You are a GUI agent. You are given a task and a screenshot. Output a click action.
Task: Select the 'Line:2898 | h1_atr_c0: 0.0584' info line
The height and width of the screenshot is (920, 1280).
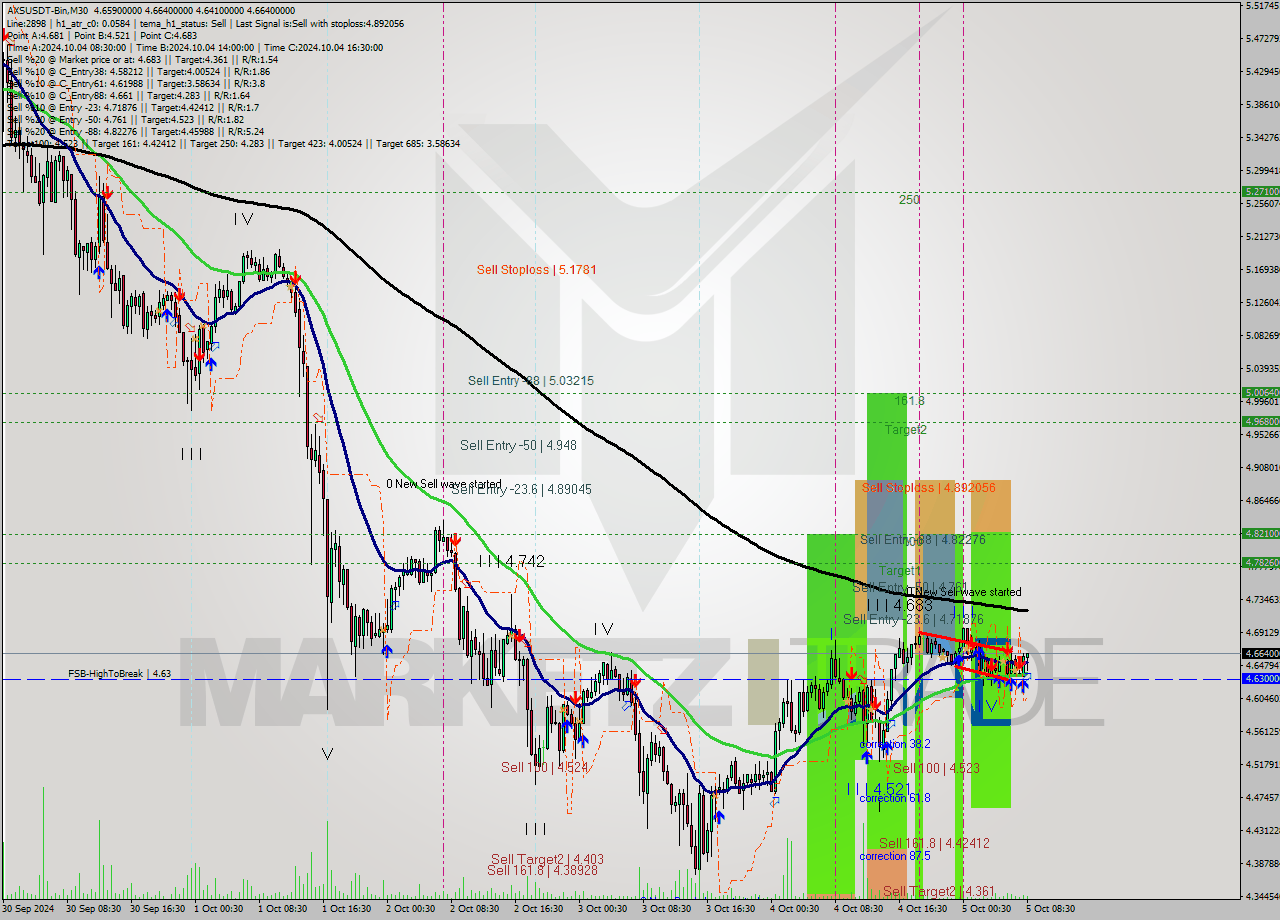[x=205, y=23]
